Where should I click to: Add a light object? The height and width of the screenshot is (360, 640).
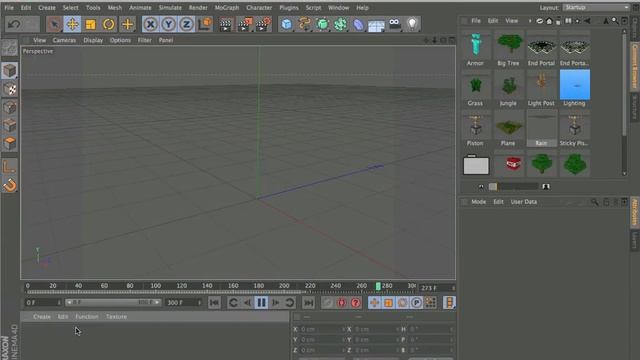[x=413, y=24]
